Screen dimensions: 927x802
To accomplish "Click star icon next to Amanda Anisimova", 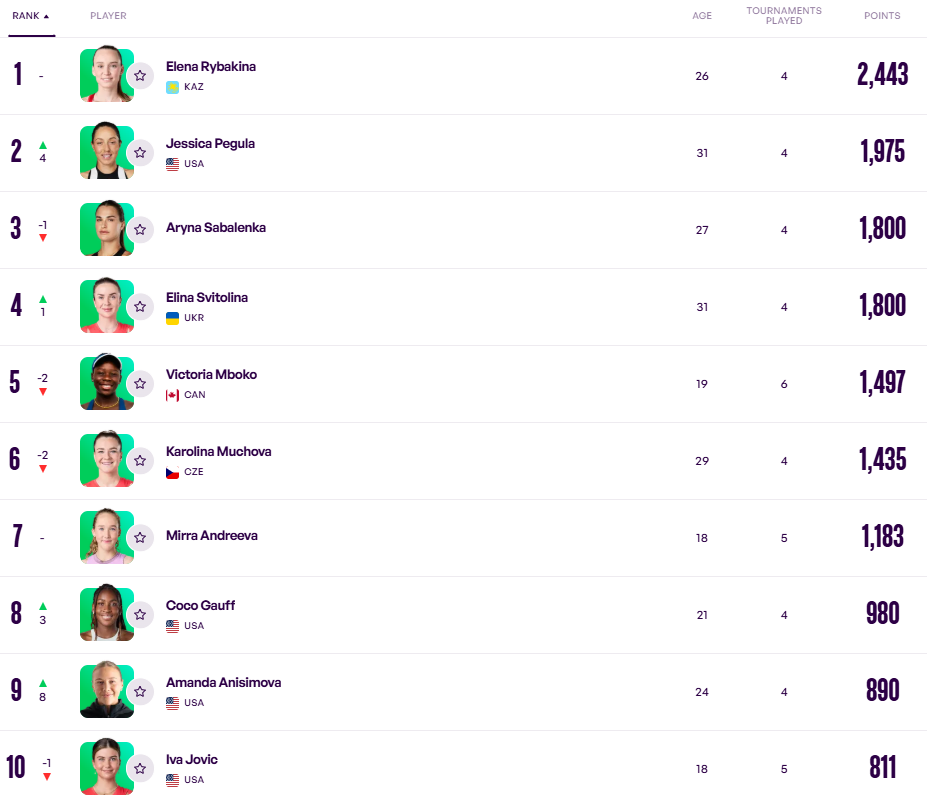I will tap(140, 691).
